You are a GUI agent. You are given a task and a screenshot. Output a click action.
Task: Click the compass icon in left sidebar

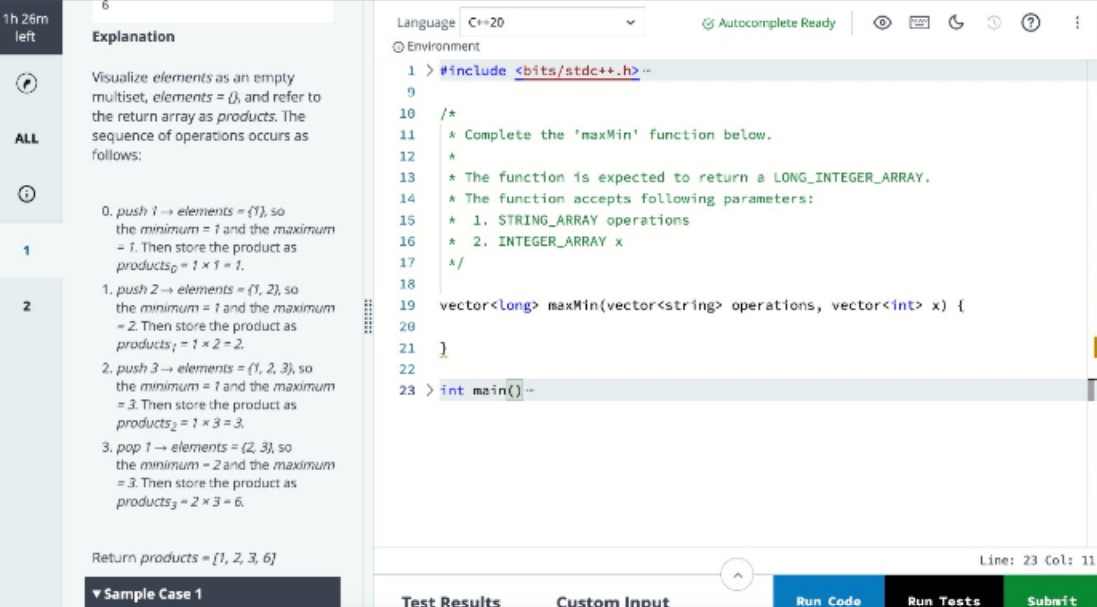point(27,83)
